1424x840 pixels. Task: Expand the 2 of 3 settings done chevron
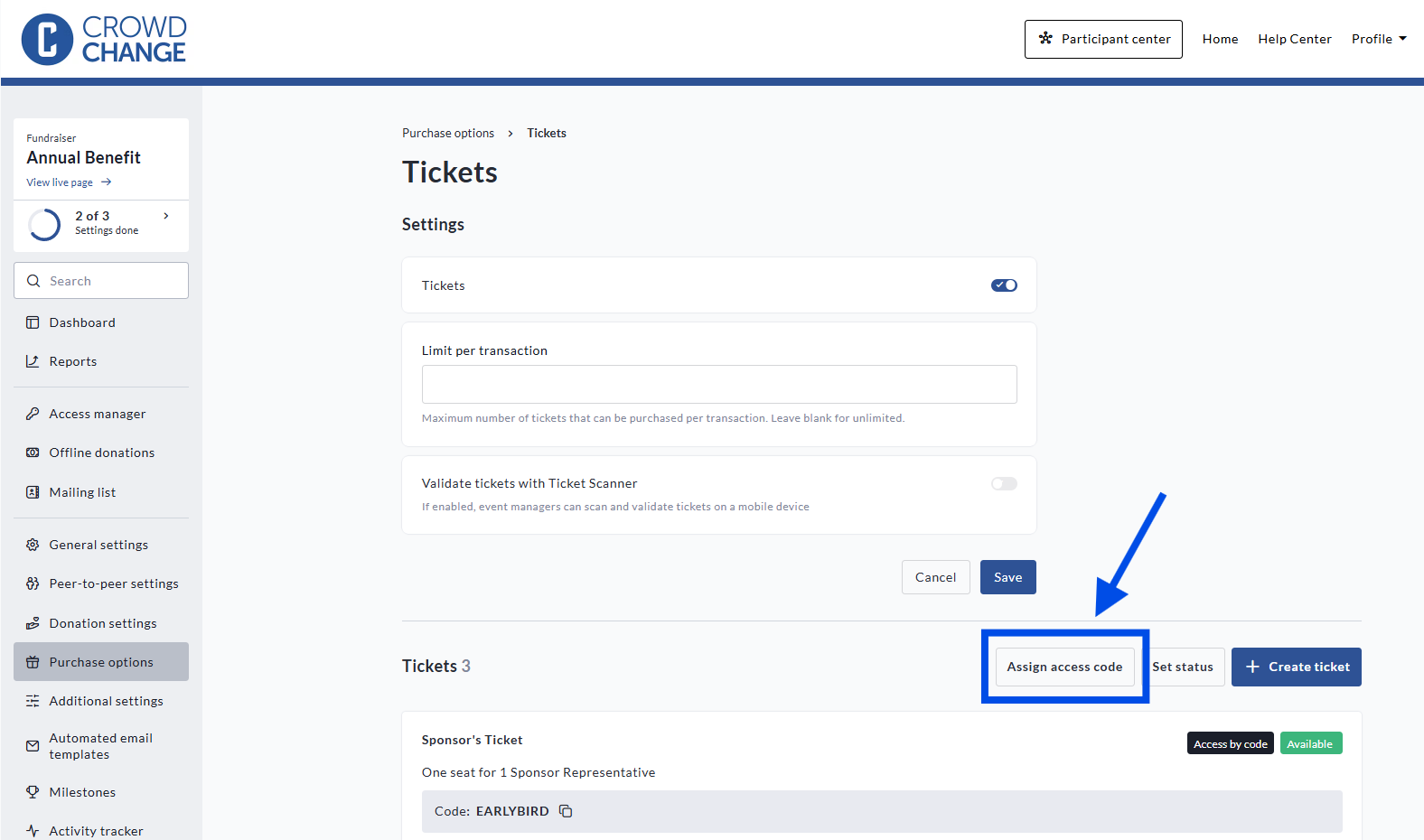pos(166,216)
